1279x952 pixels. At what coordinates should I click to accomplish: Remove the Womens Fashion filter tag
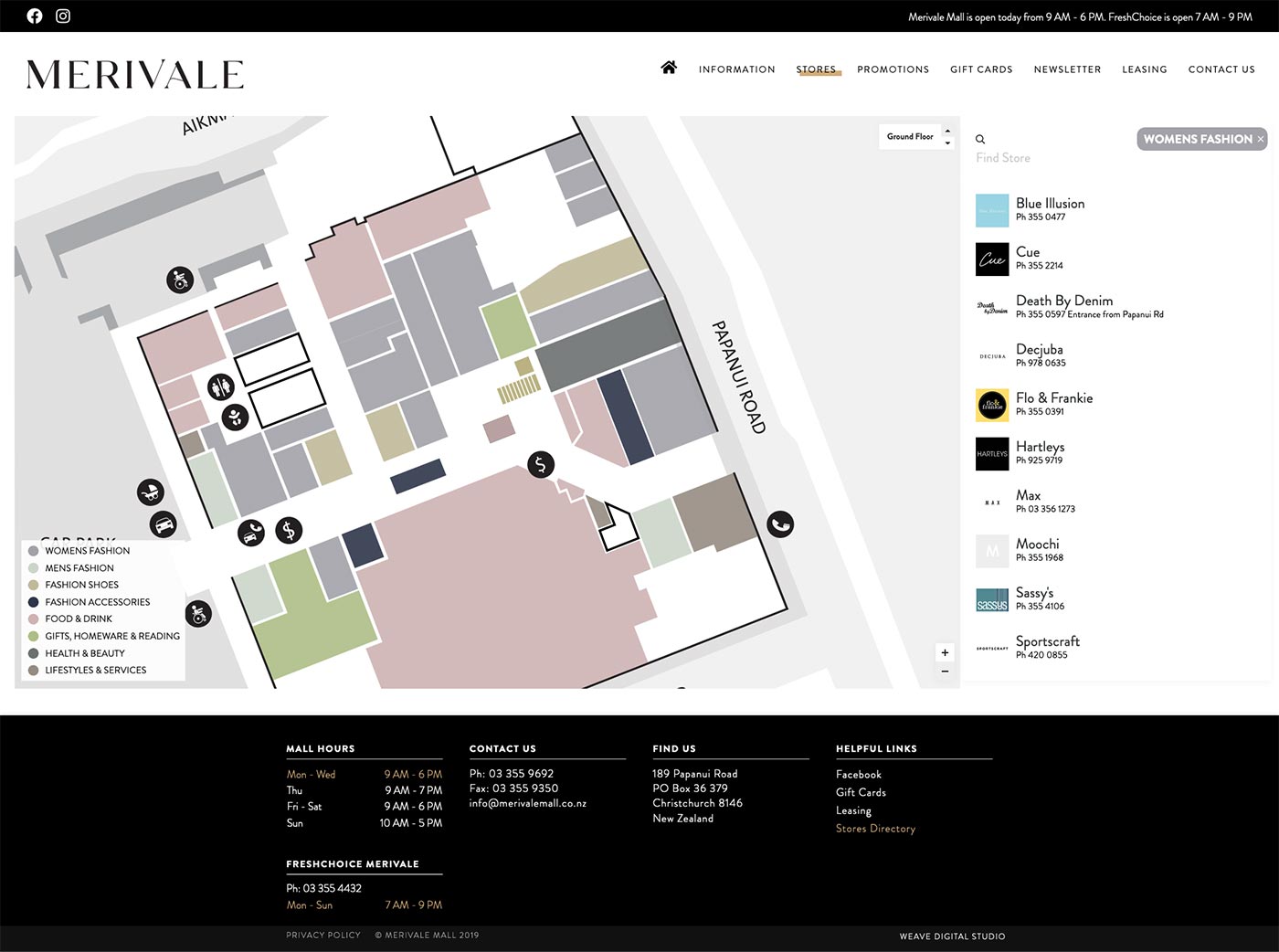[1261, 139]
